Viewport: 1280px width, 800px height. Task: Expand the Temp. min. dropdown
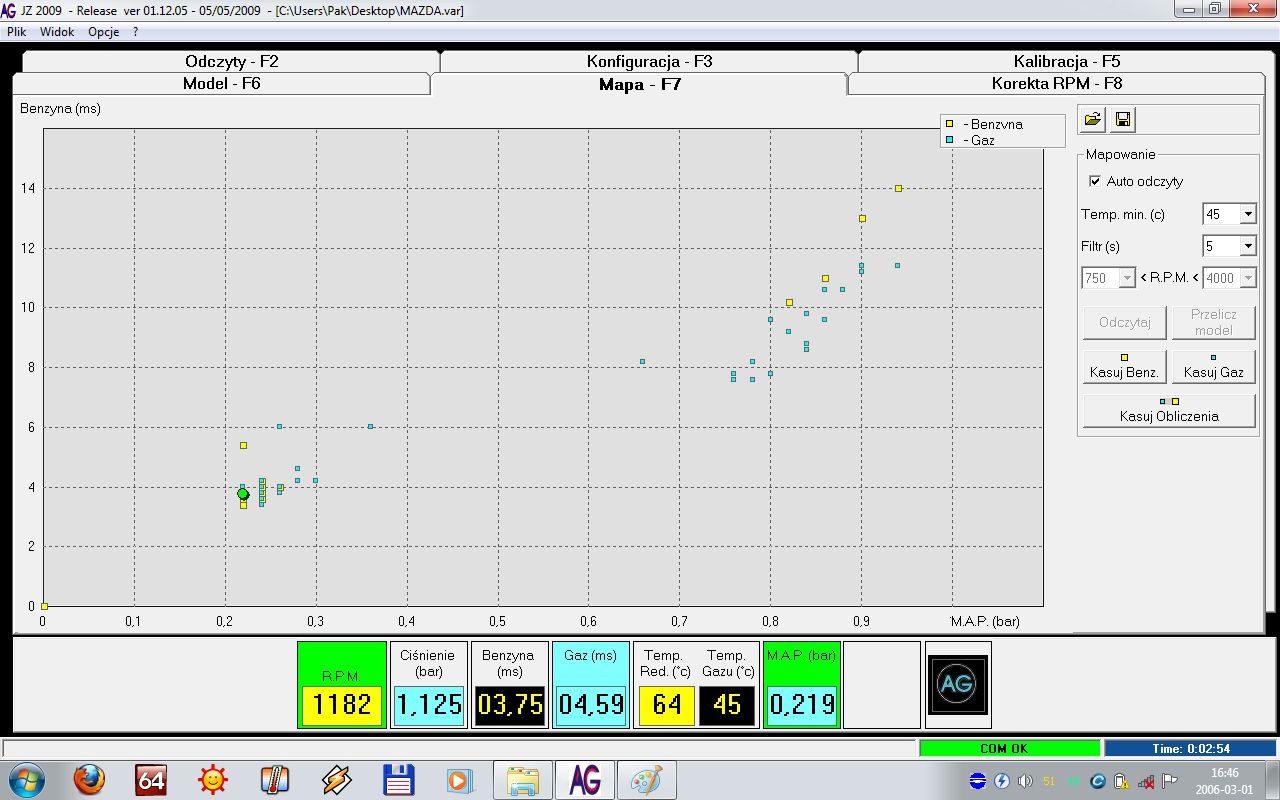tap(1247, 214)
